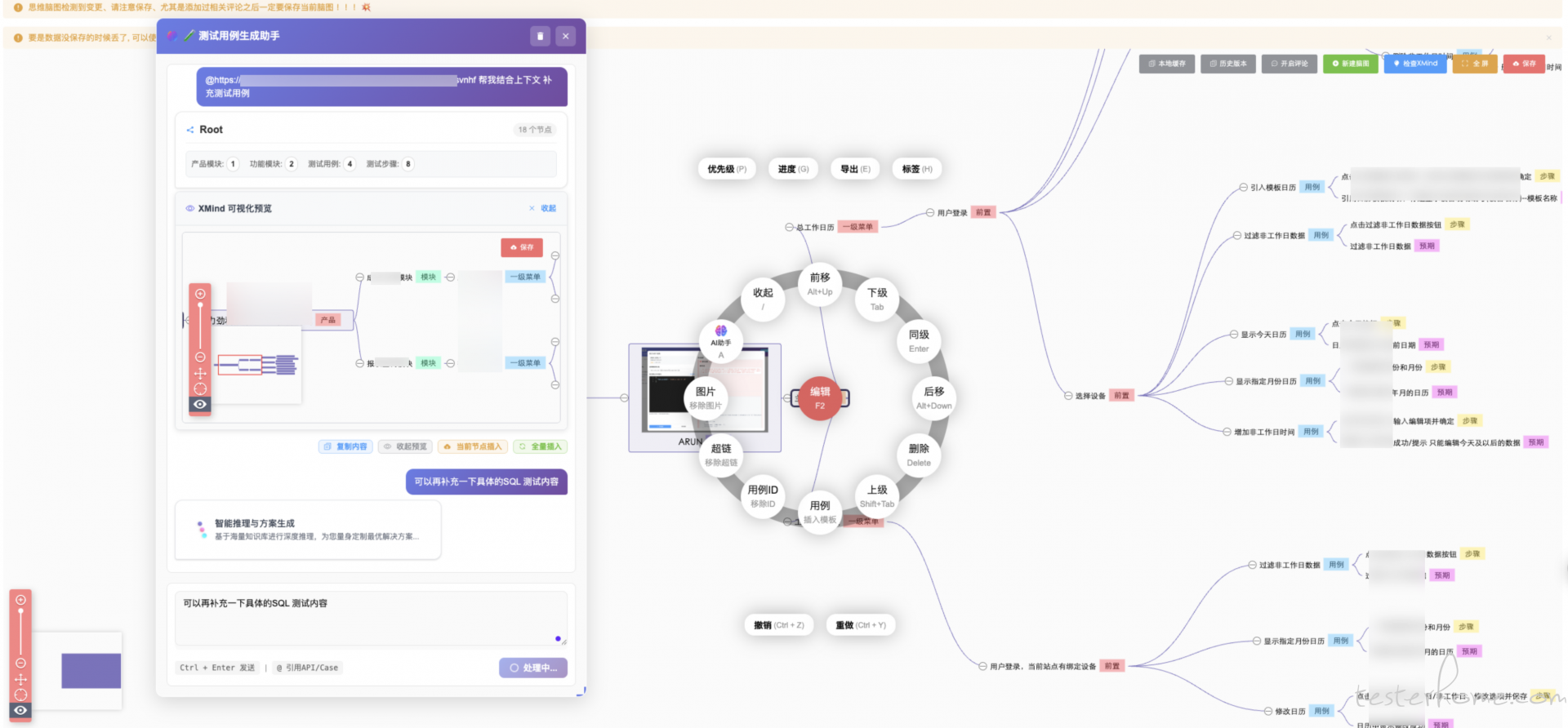Collapse the 选择设备 node
The width and height of the screenshot is (1568, 728).
pyautogui.click(x=1068, y=396)
